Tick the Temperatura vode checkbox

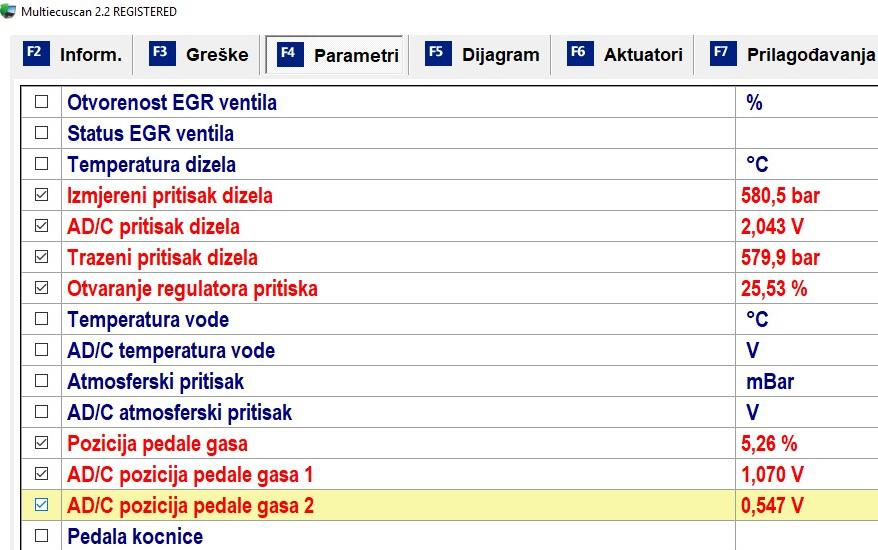pyautogui.click(x=41, y=319)
